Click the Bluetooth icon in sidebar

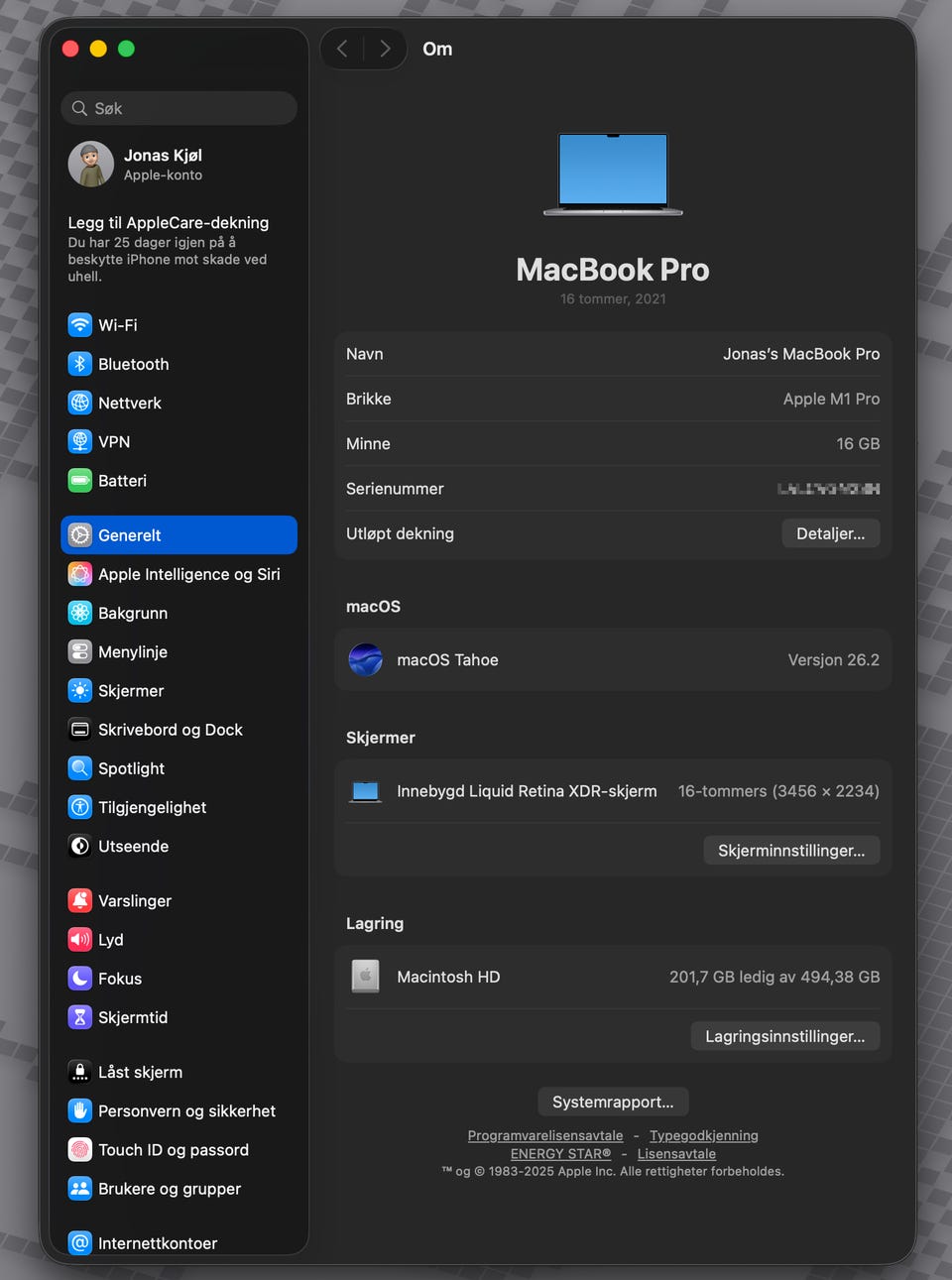coord(80,364)
